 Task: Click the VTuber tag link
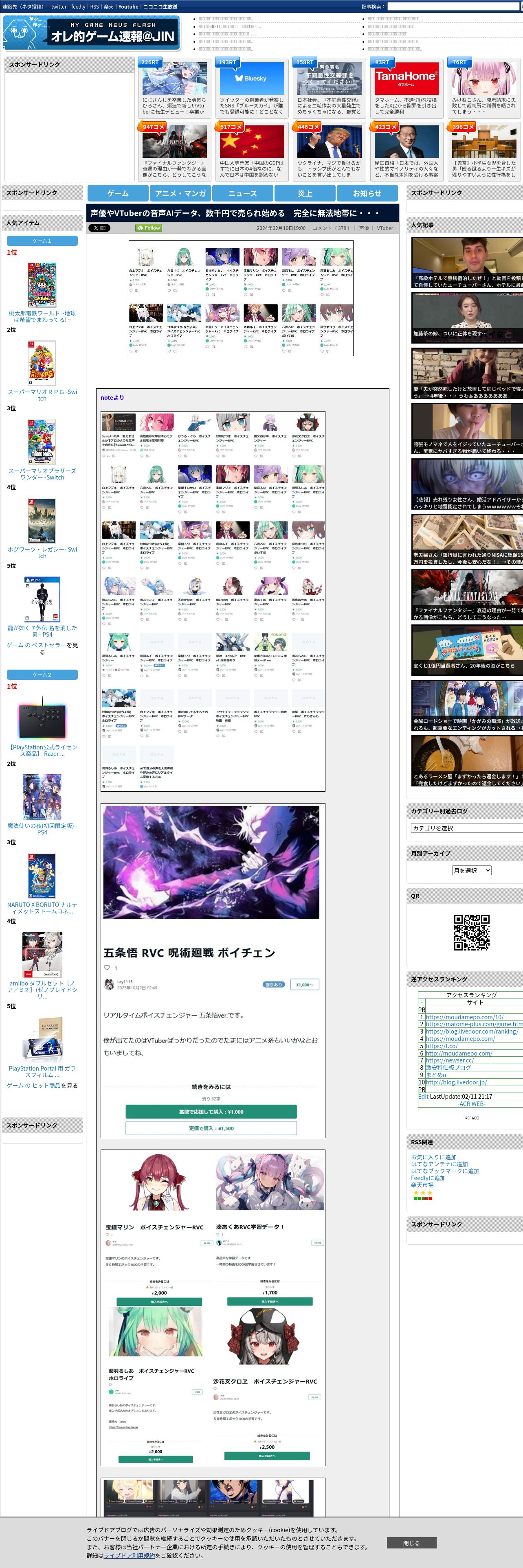click(x=385, y=228)
